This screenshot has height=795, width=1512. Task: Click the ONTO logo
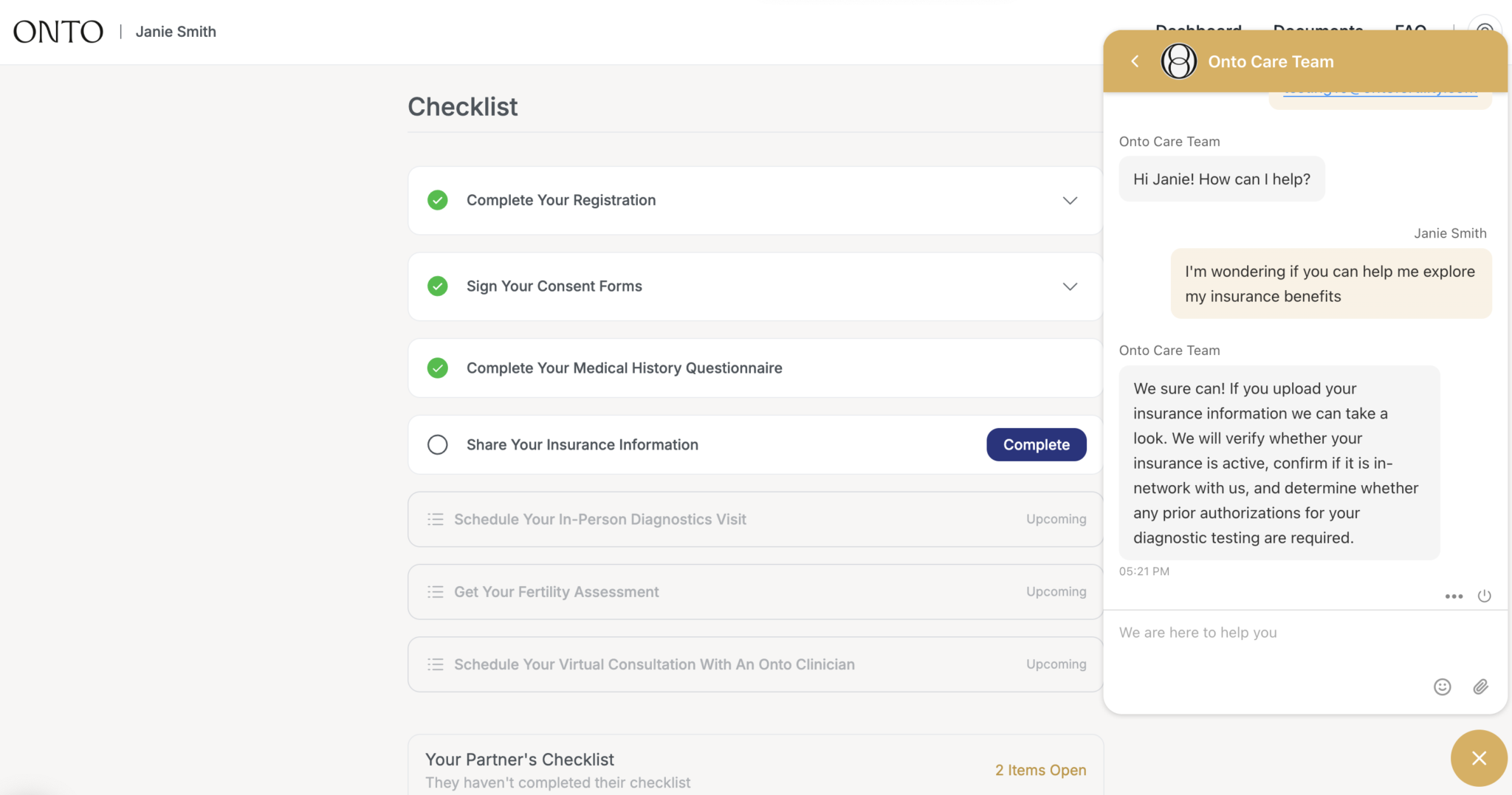tap(58, 31)
